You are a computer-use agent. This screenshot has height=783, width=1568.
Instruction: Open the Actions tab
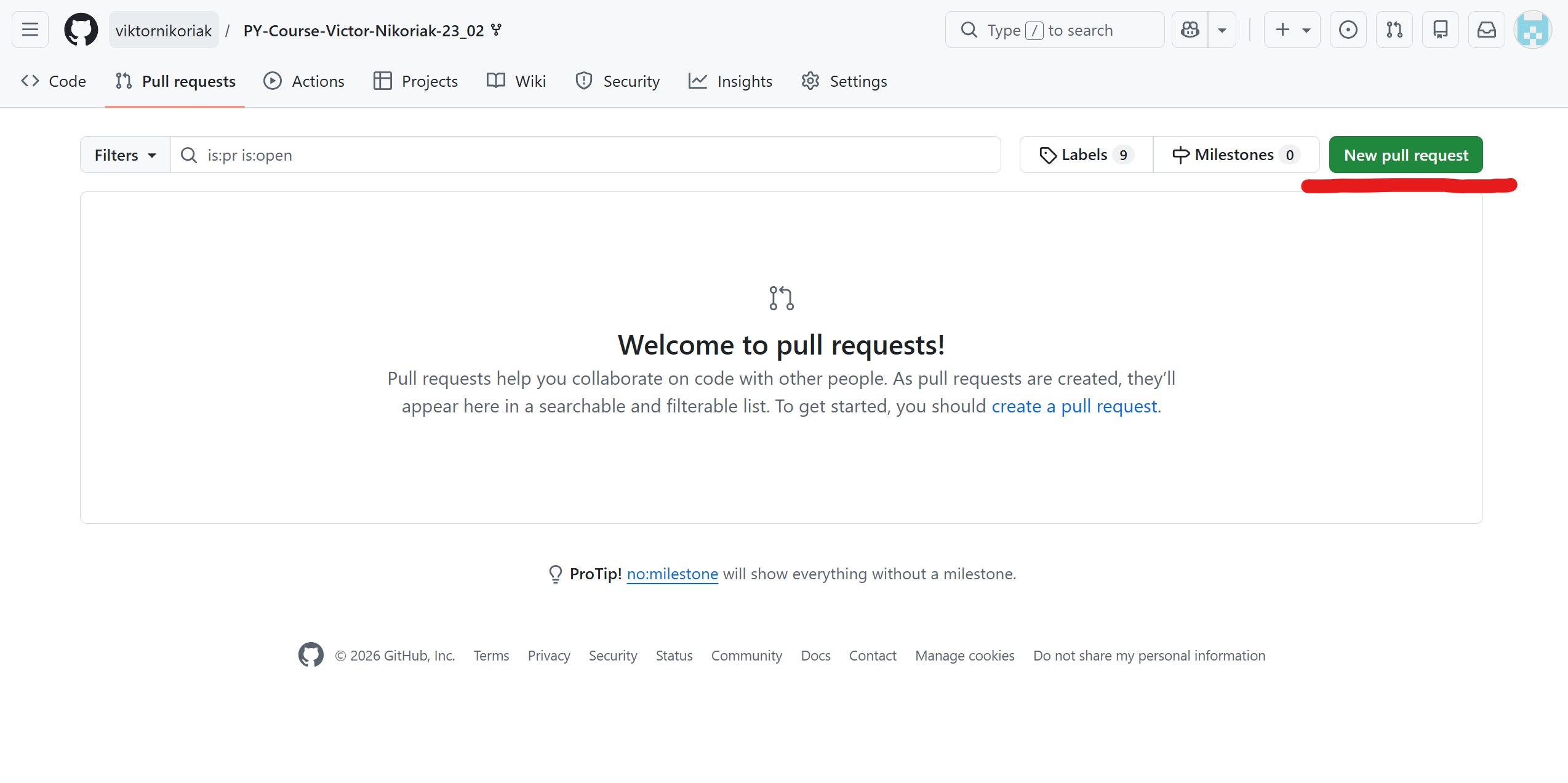(x=304, y=81)
